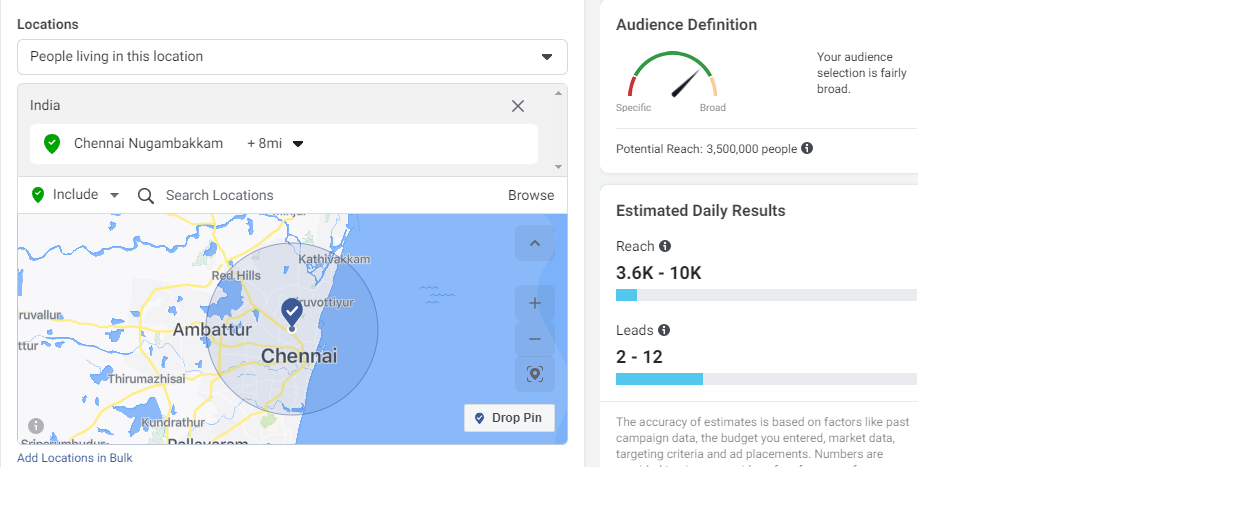Image resolution: width=1240 pixels, height=526 pixels.
Task: Click the map locate target icon
Action: [535, 374]
